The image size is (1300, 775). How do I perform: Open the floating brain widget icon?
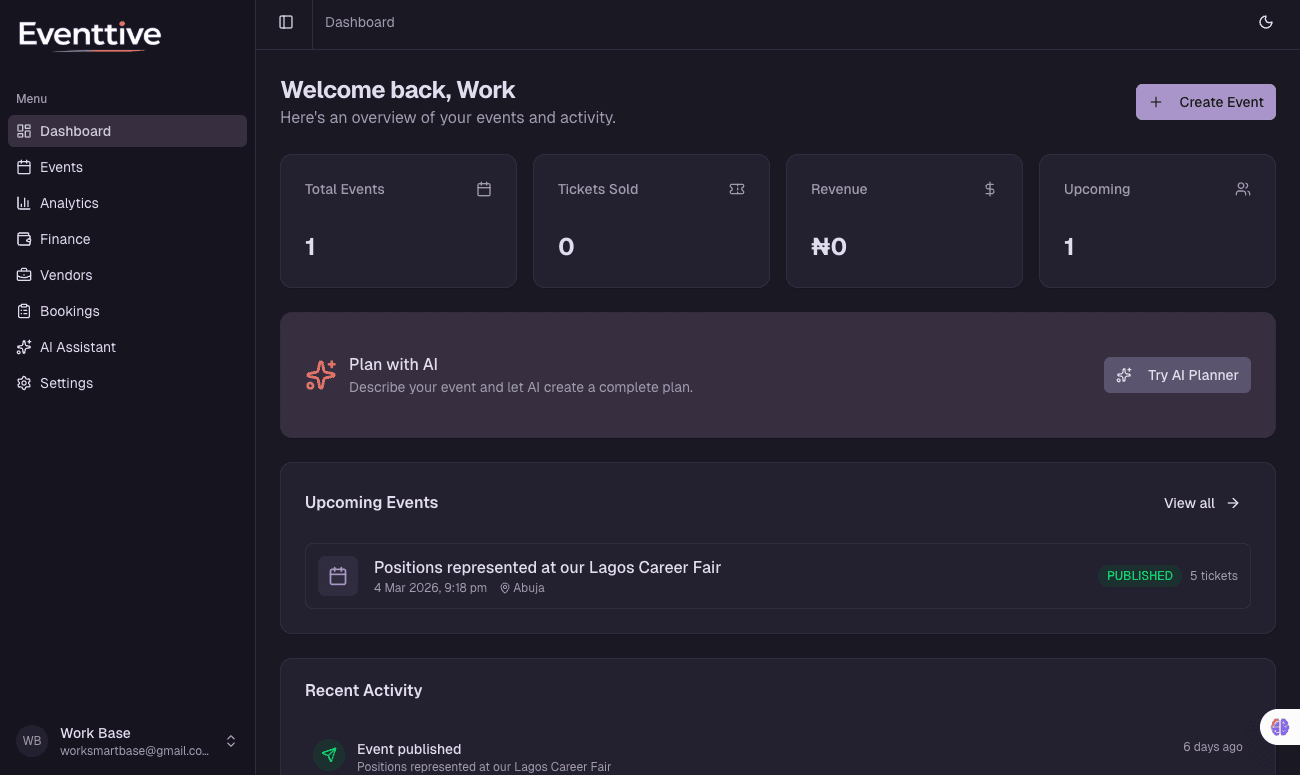1280,727
